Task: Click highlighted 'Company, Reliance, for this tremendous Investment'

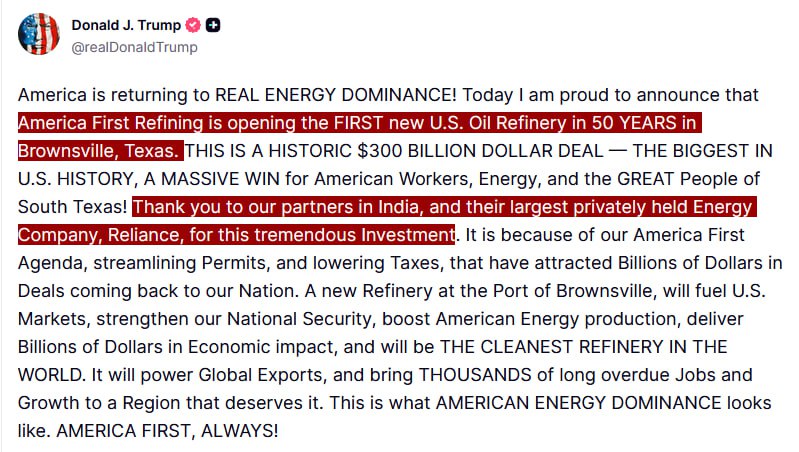Action: pyautogui.click(x=236, y=236)
